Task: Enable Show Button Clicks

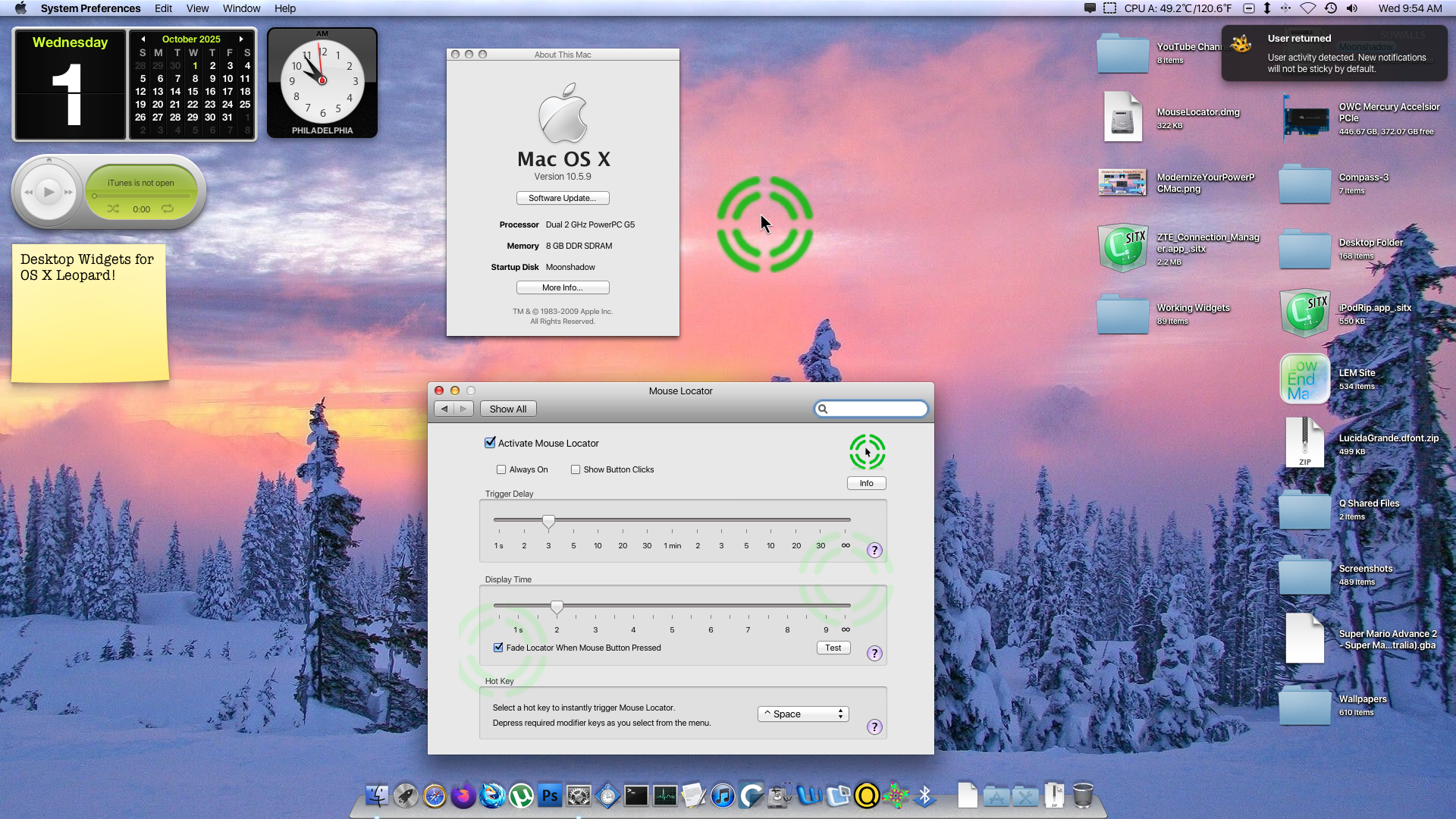Action: 576,469
